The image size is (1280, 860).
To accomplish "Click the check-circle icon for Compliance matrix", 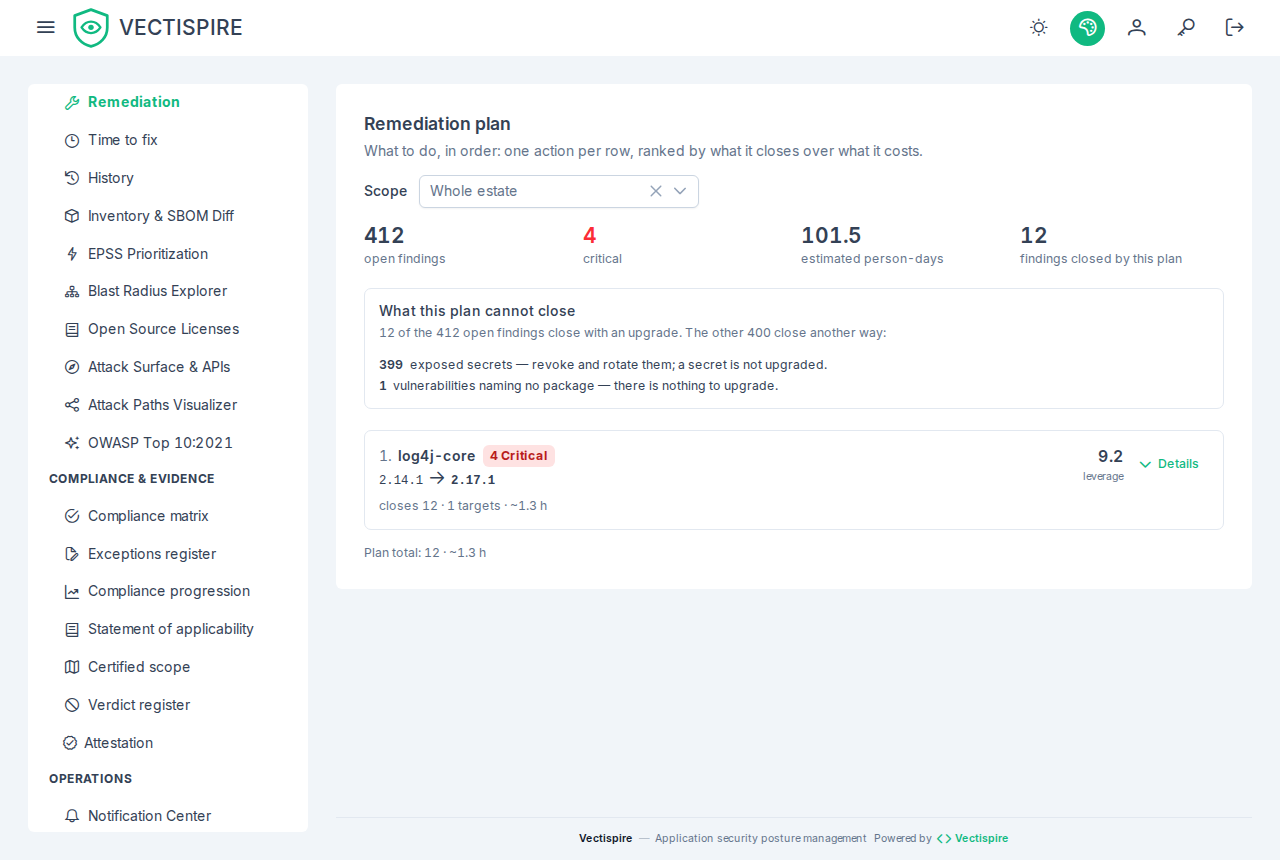I will 72,516.
